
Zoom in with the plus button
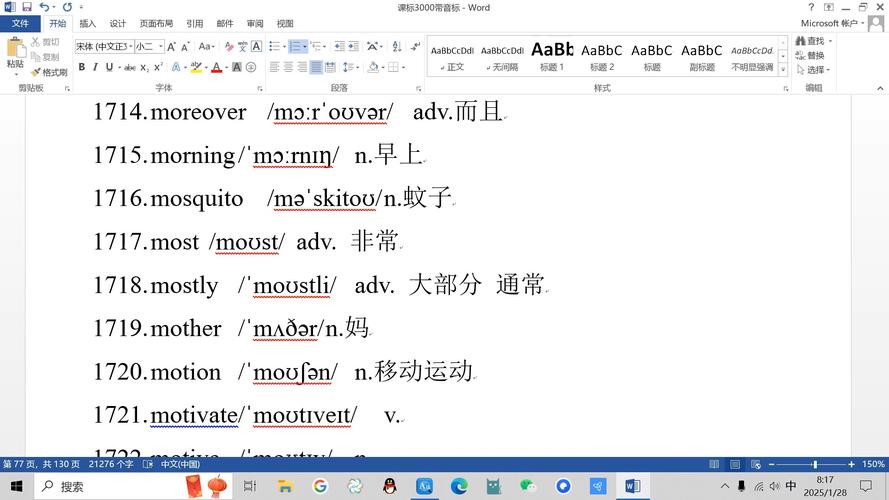coord(851,464)
